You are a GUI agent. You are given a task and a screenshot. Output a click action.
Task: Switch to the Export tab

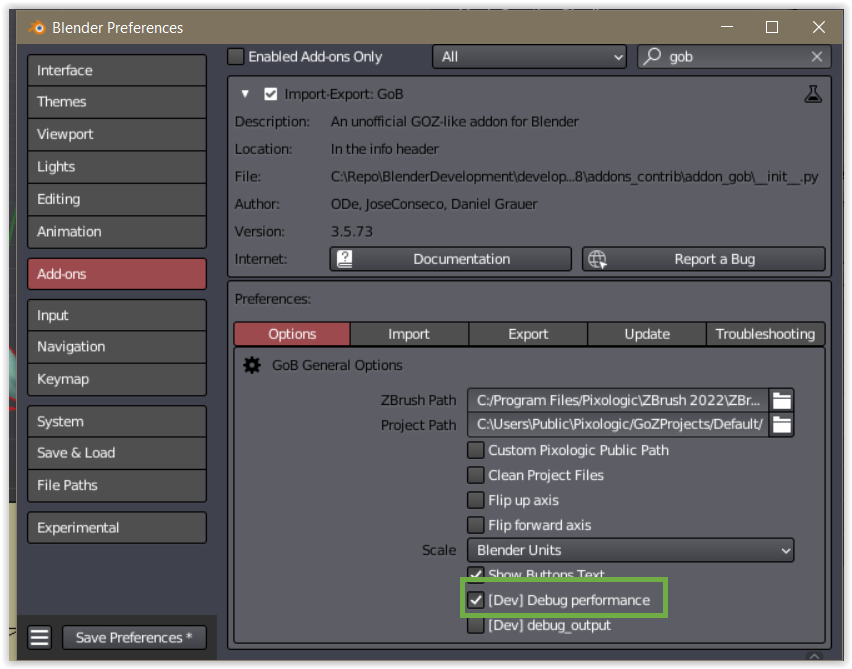pyautogui.click(x=528, y=334)
